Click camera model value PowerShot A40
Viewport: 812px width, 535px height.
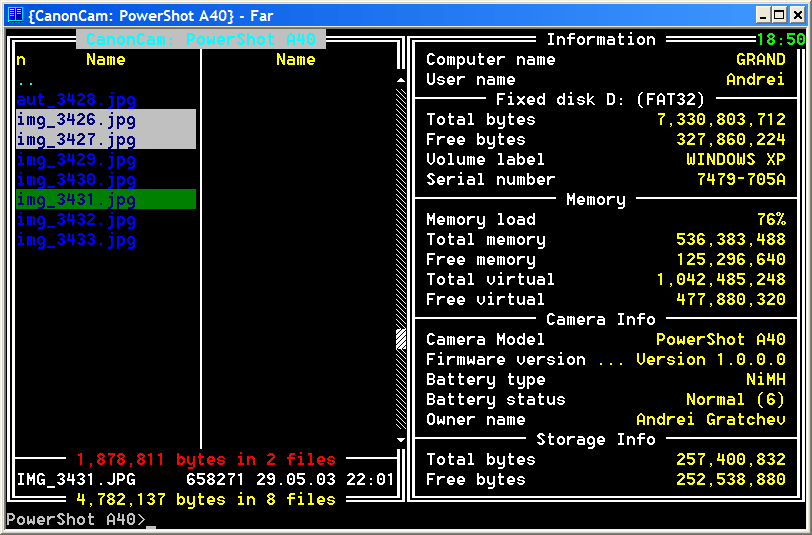[x=721, y=340]
